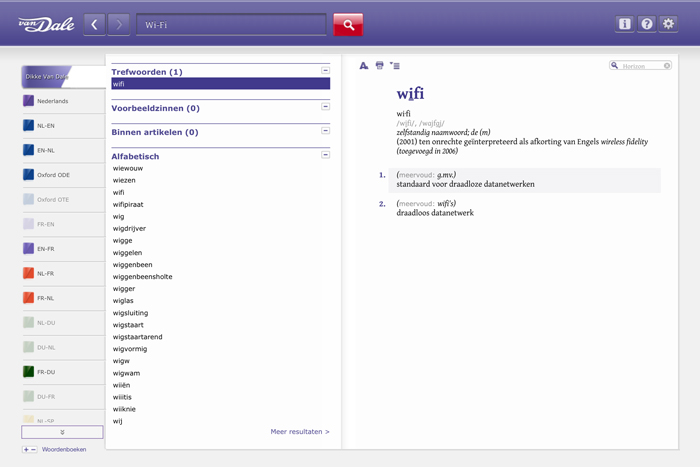Click the Wi-Fi search input field
The image size is (700, 467).
231,25
